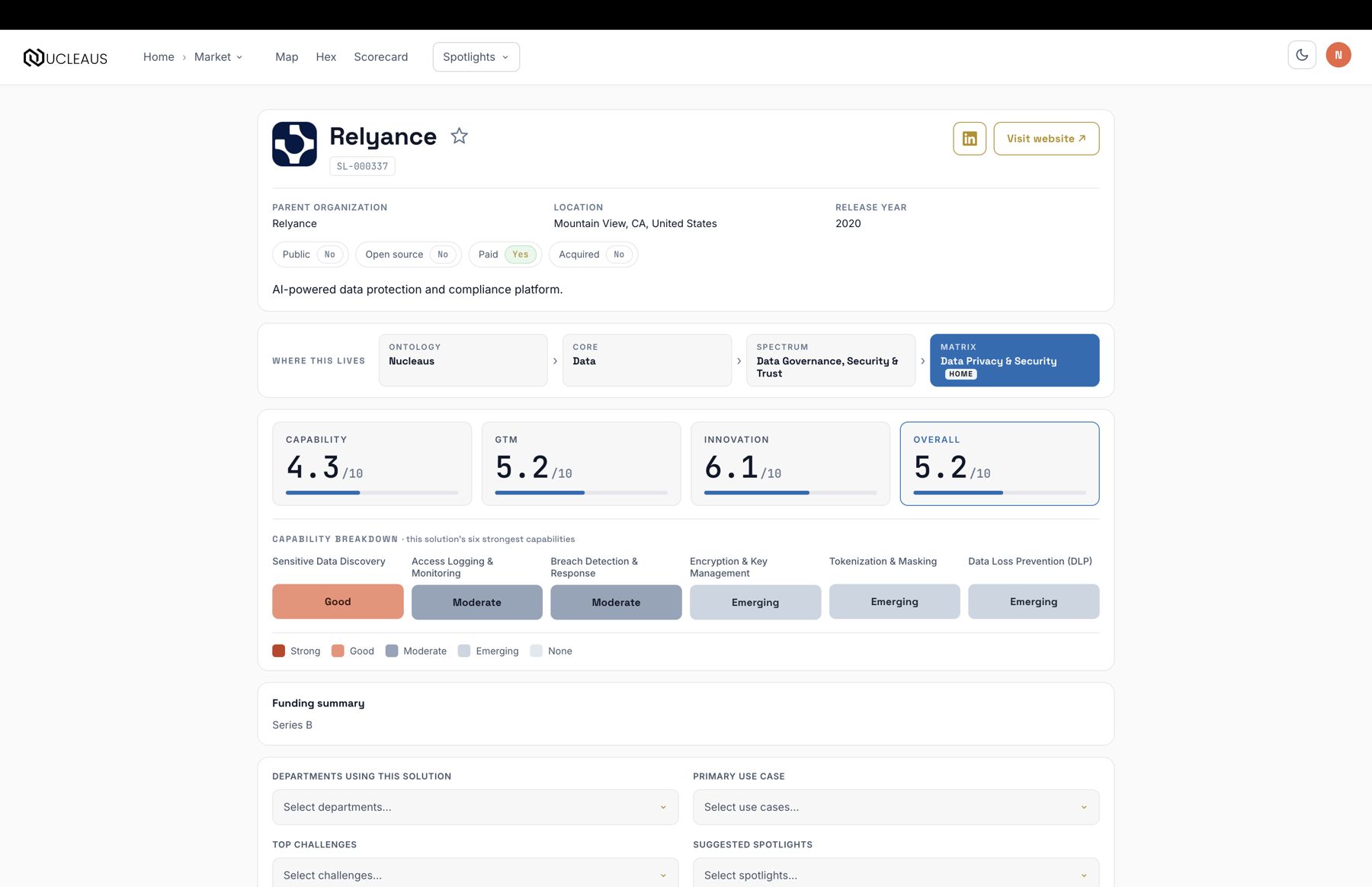
Task: Click the None legend swatch
Action: (537, 651)
